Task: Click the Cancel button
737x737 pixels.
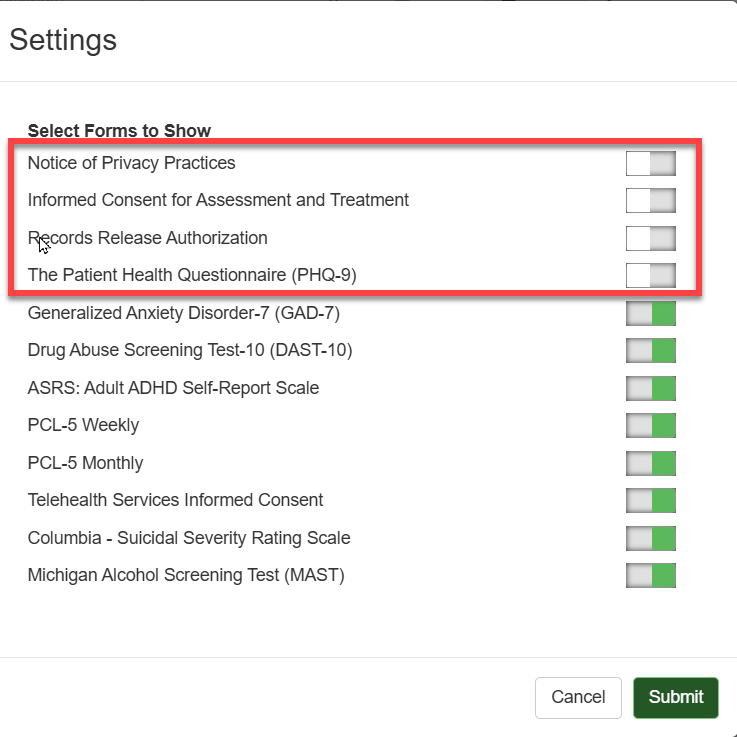Action: click(578, 697)
